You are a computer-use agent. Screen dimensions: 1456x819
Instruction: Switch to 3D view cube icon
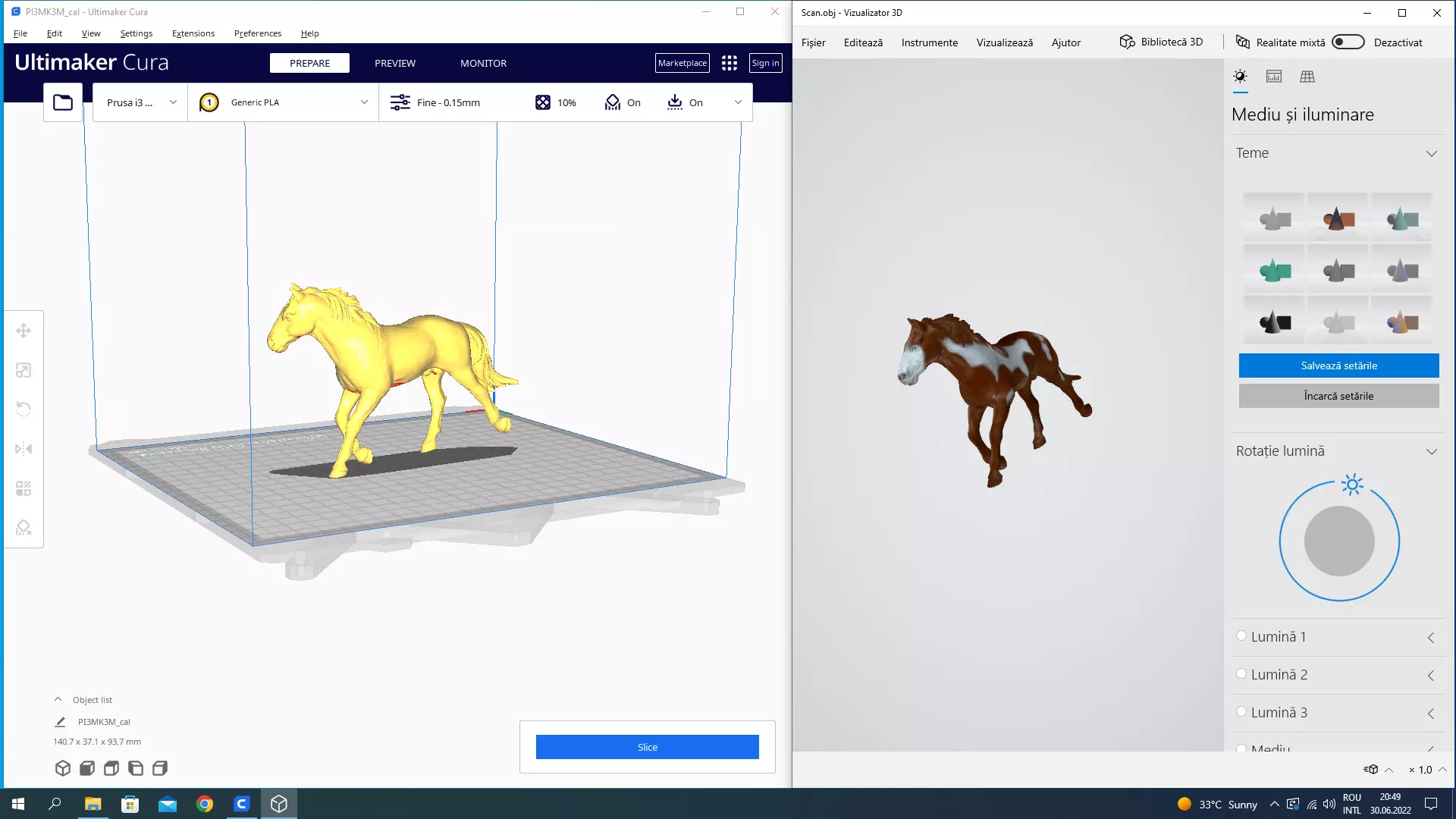coord(63,768)
